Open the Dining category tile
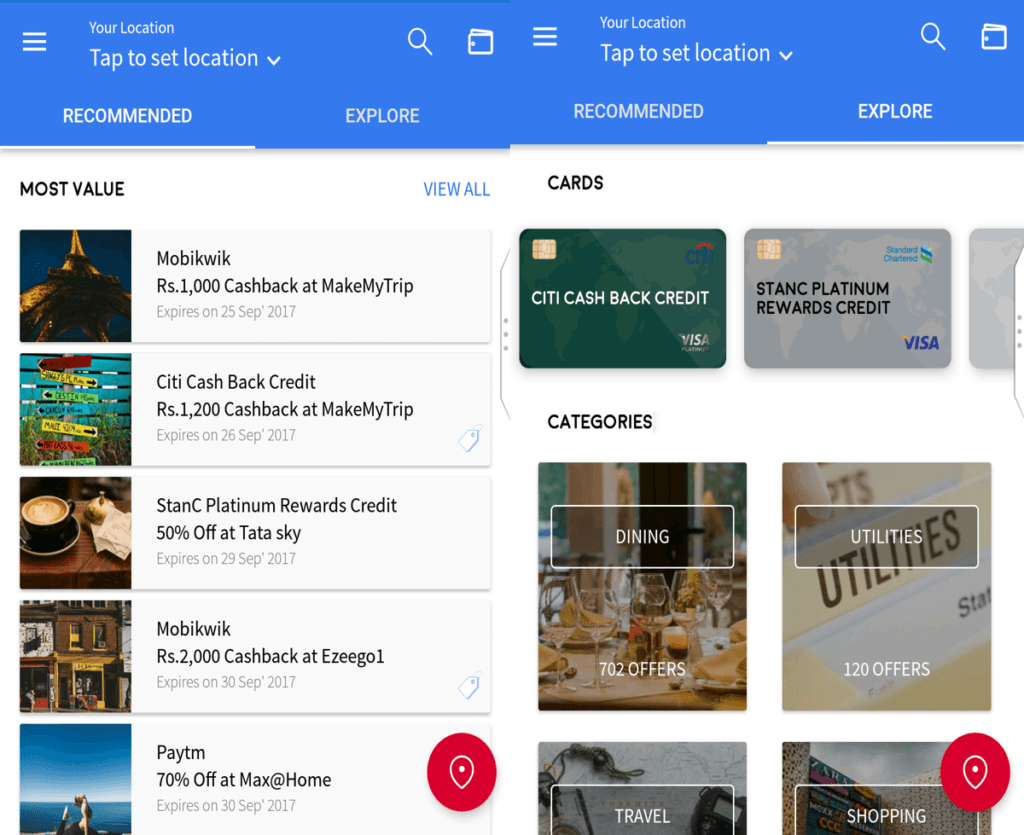Screen dimensions: 1024x835 (642, 586)
